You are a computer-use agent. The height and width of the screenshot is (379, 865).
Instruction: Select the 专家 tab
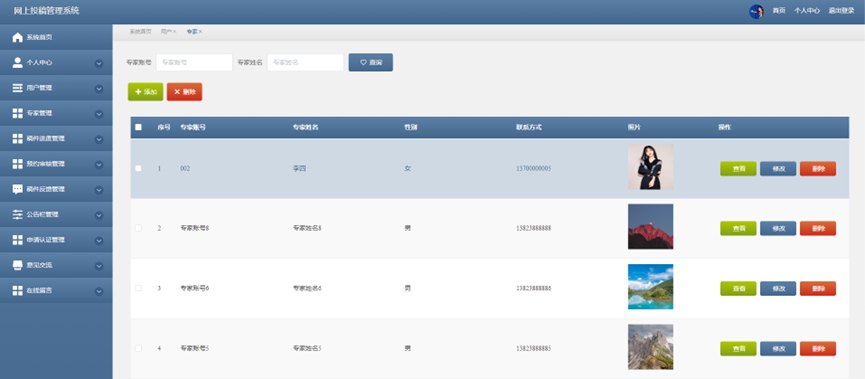click(x=191, y=32)
